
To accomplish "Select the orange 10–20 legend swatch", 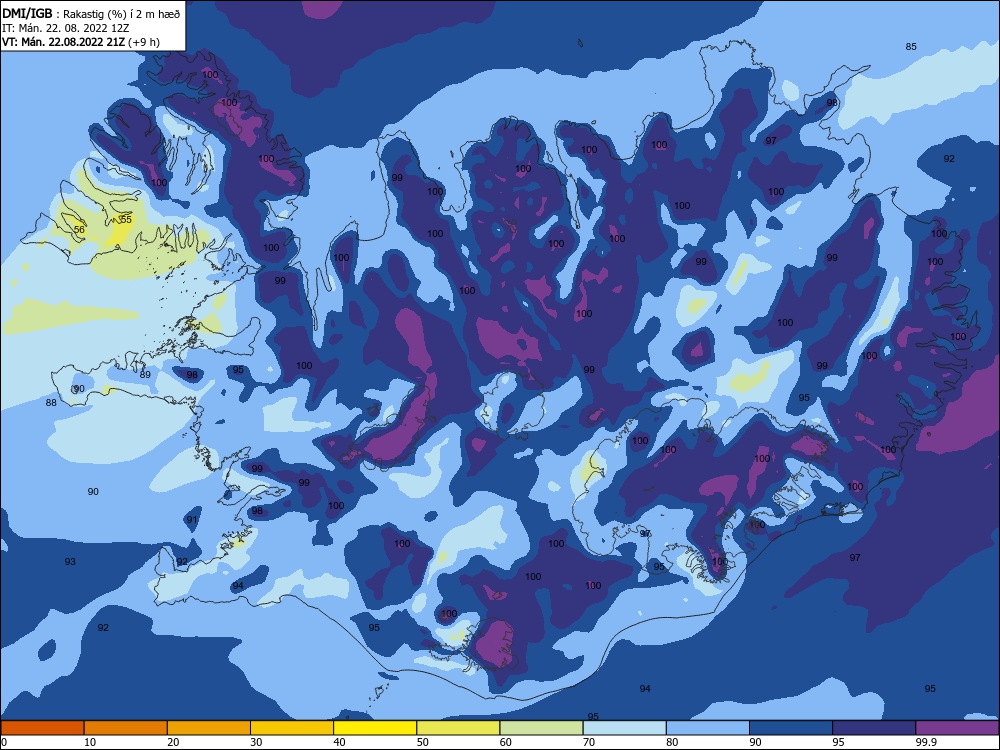I will [126, 728].
